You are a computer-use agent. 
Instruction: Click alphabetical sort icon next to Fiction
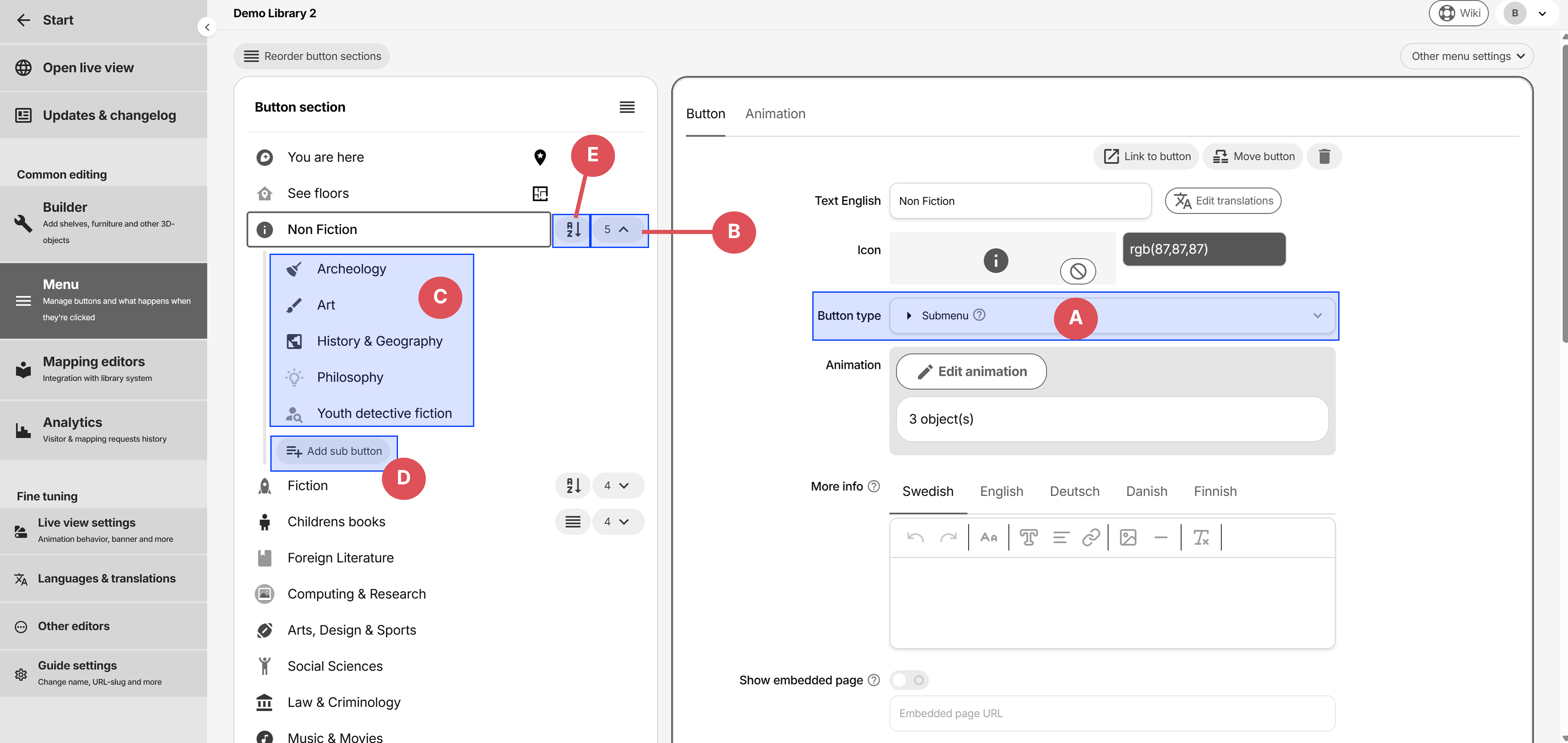pyautogui.click(x=573, y=485)
